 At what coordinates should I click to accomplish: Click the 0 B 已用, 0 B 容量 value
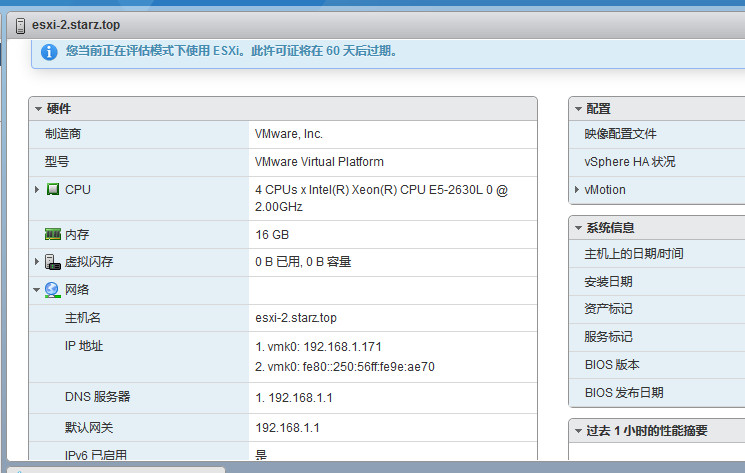303,262
